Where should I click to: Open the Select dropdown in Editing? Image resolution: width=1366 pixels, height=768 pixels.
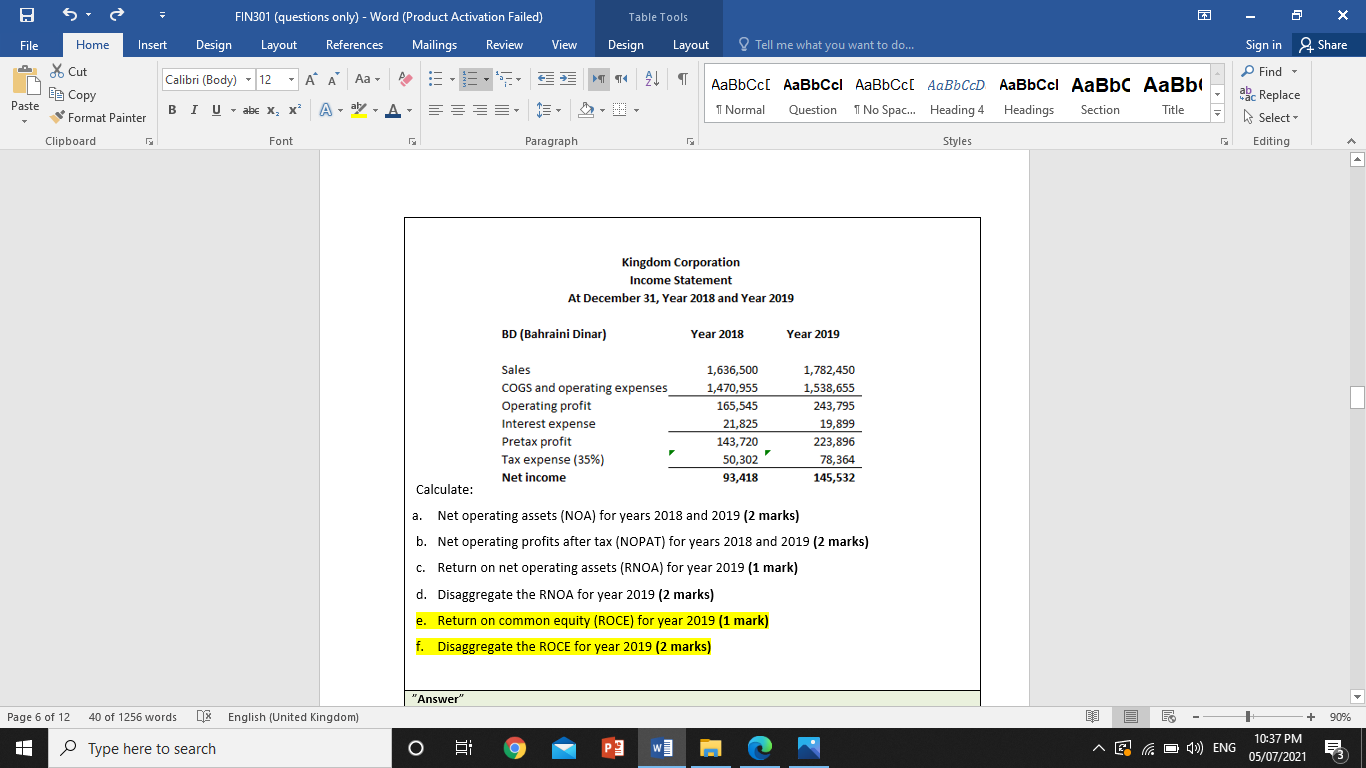(1270, 117)
